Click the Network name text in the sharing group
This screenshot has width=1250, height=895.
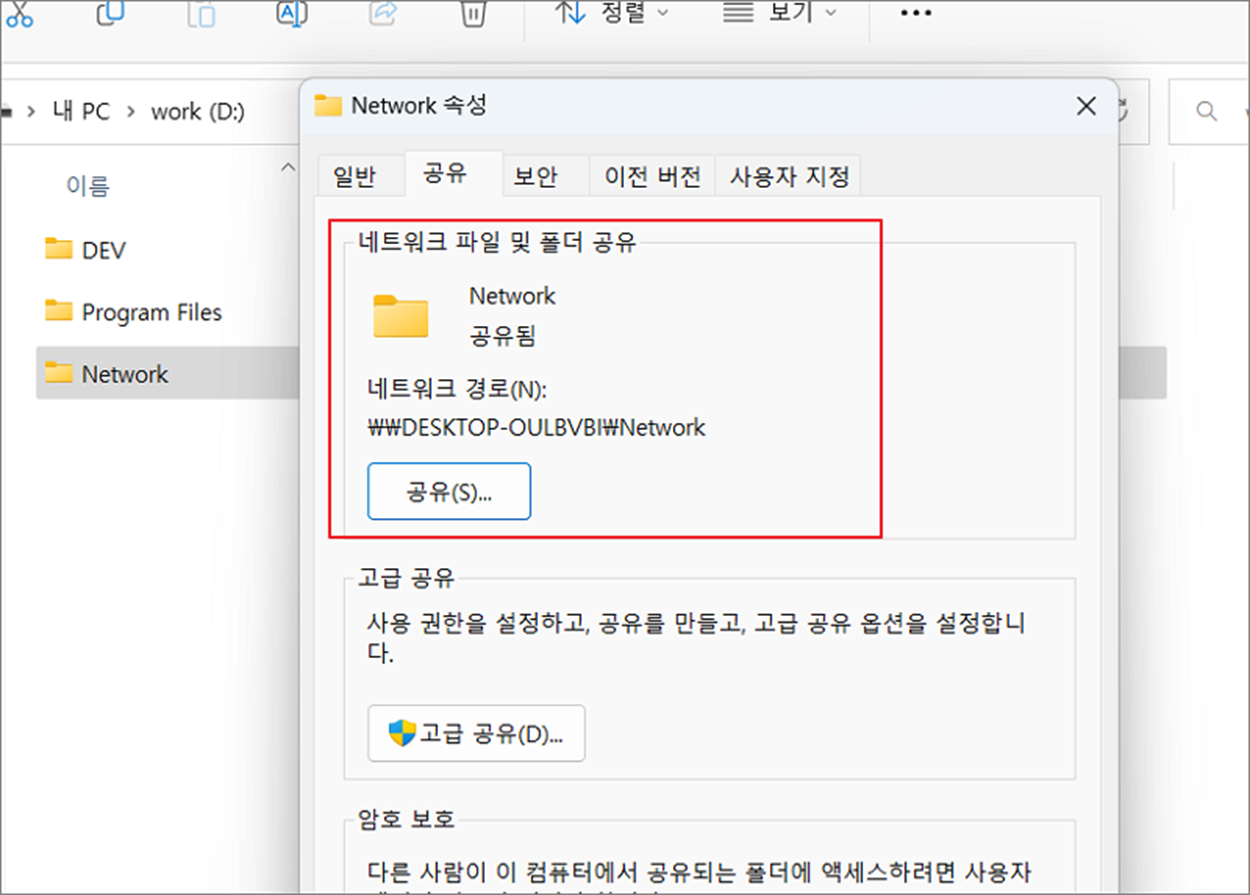[512, 296]
